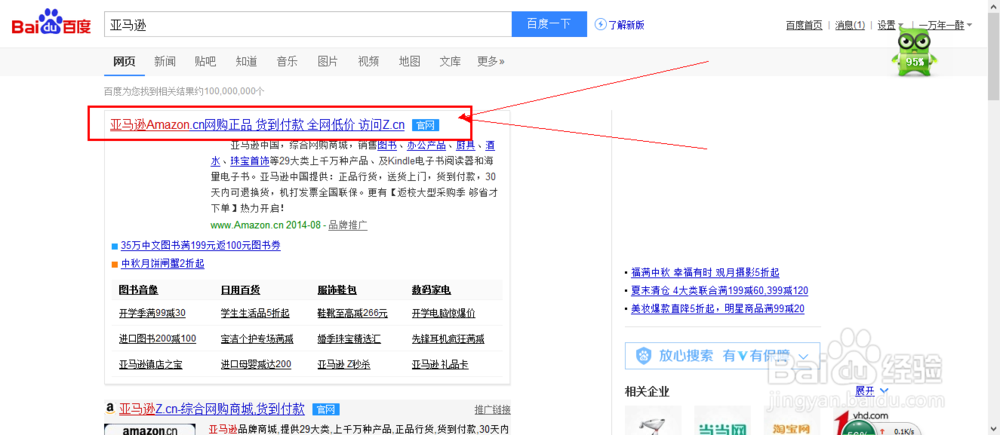Image resolution: width=1000 pixels, height=435 pixels.
Task: Open the 图书音像 category heading
Action: pyautogui.click(x=138, y=290)
